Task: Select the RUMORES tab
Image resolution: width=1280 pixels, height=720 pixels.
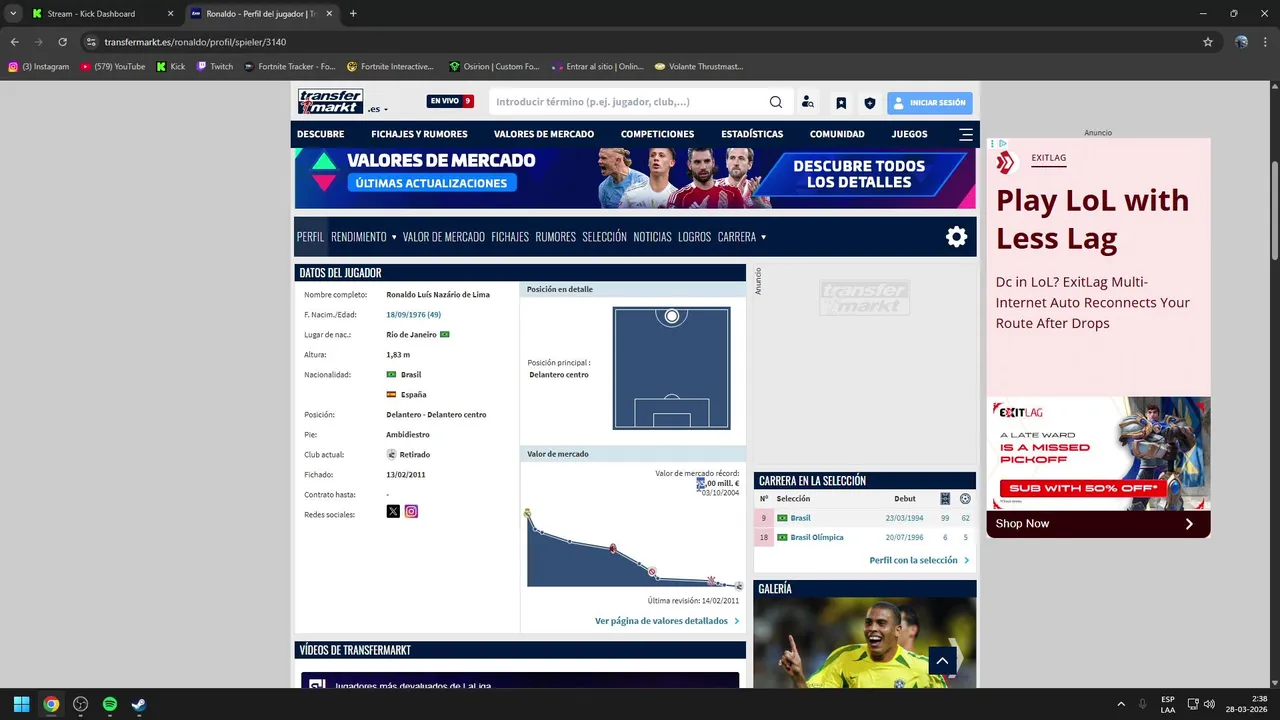Action: [555, 237]
